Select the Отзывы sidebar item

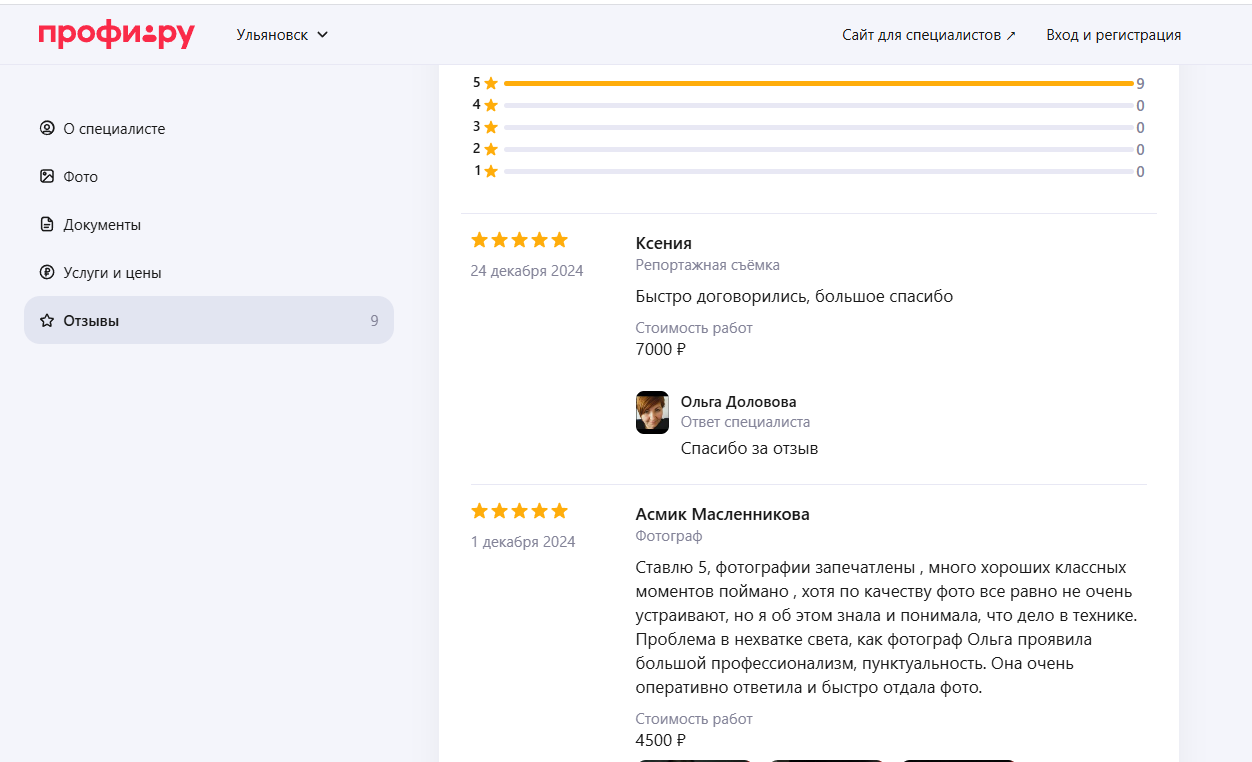coord(208,320)
